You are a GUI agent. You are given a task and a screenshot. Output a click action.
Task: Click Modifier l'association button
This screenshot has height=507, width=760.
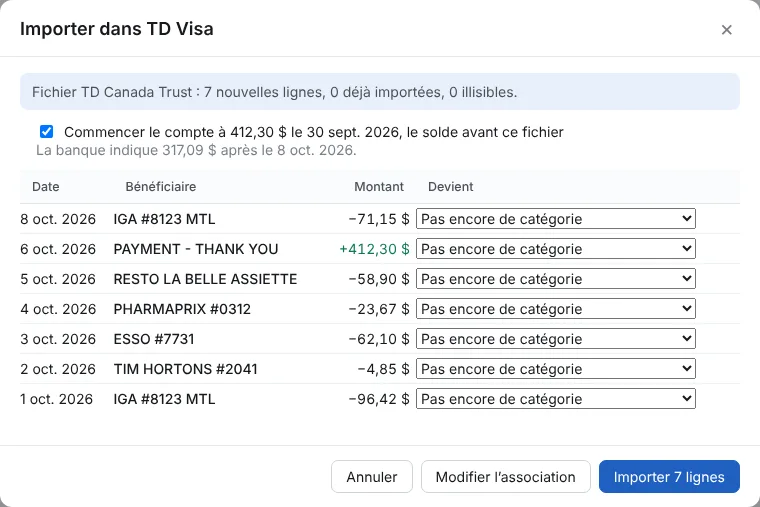pyautogui.click(x=506, y=476)
